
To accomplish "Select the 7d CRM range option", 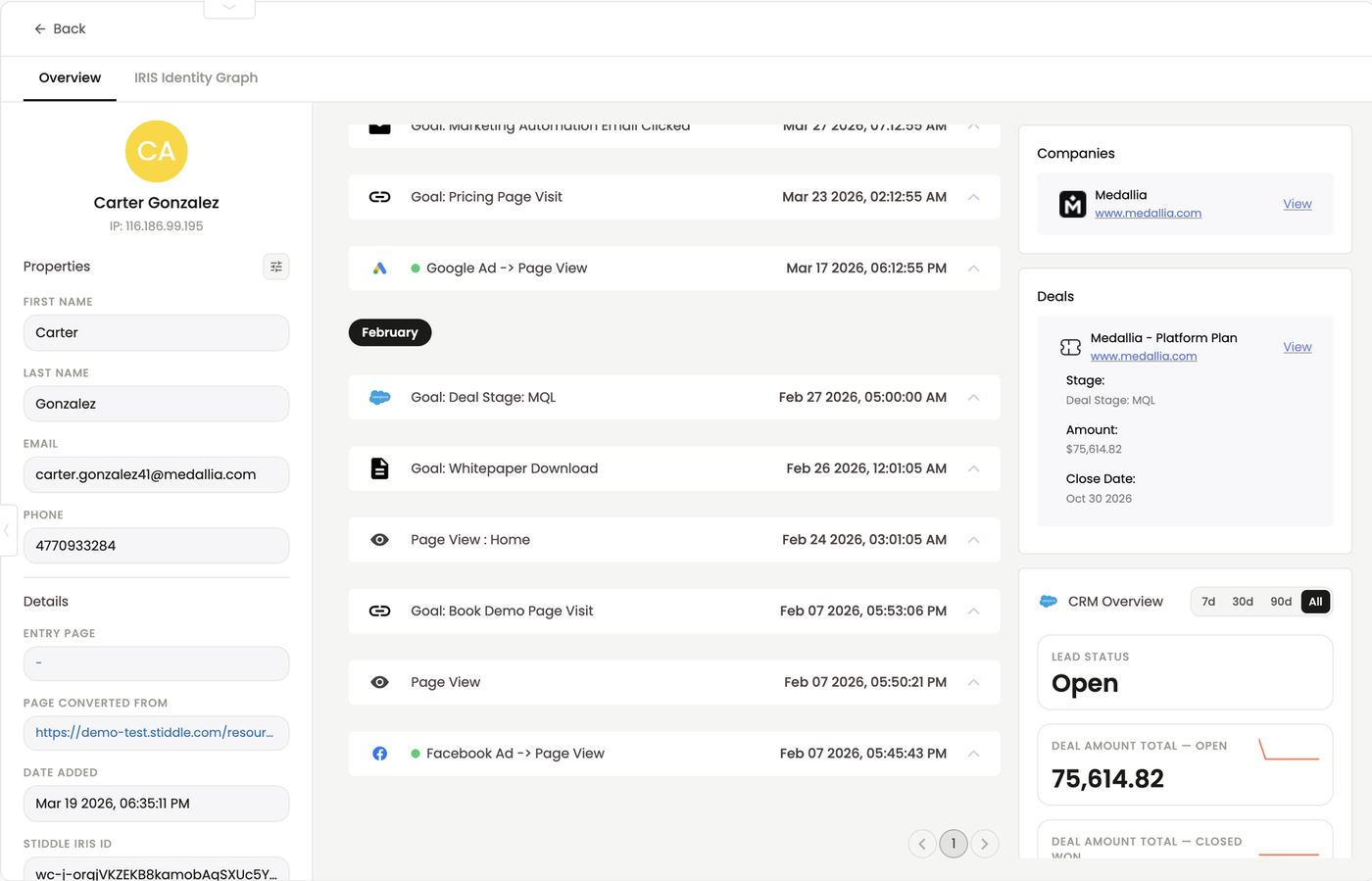I will coord(1208,602).
